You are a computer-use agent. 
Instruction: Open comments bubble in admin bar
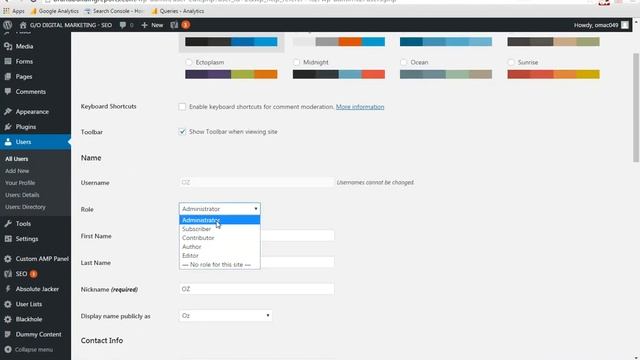pyautogui.click(x=123, y=25)
